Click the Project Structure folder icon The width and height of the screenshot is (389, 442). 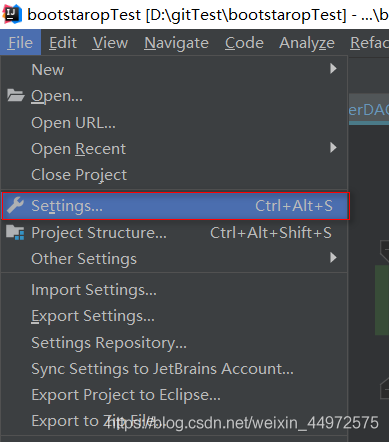[x=15, y=232]
